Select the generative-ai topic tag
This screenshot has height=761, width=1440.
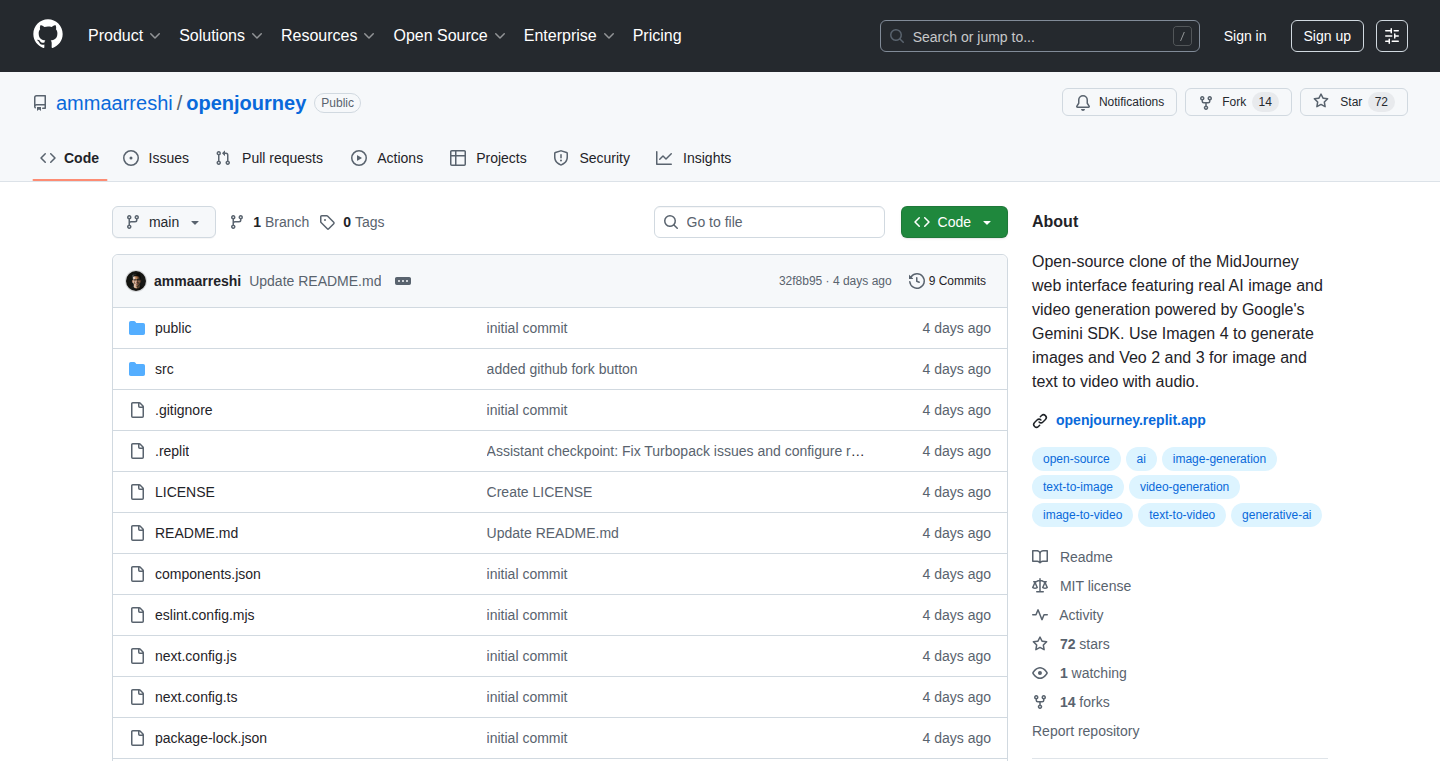coord(1277,515)
